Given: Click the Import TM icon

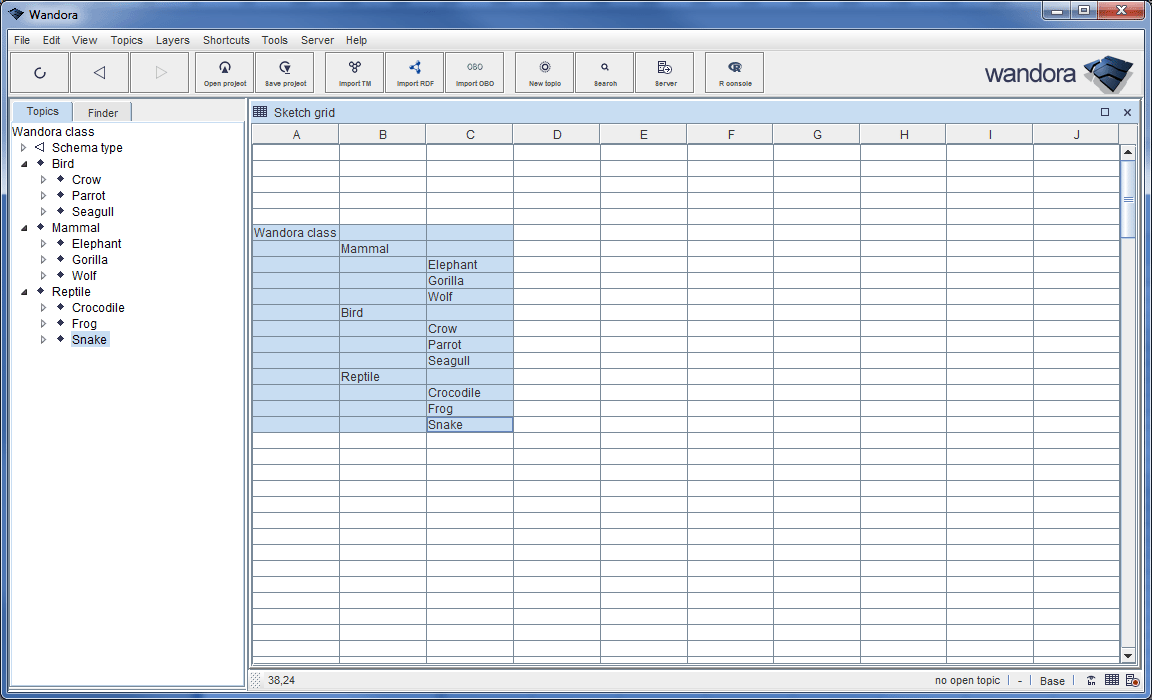Looking at the screenshot, I should [355, 72].
